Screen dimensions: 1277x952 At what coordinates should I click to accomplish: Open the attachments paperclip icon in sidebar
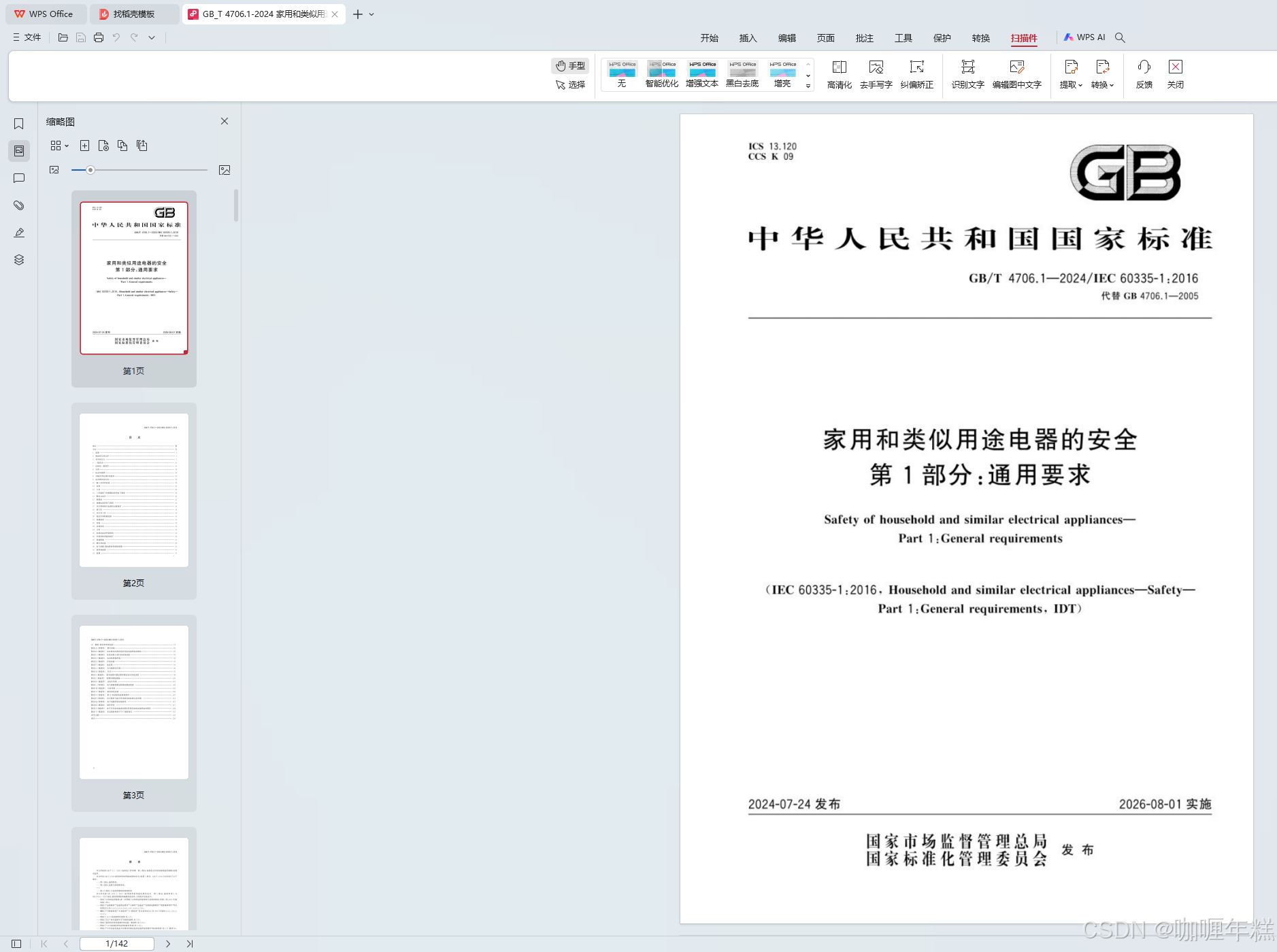(19, 205)
